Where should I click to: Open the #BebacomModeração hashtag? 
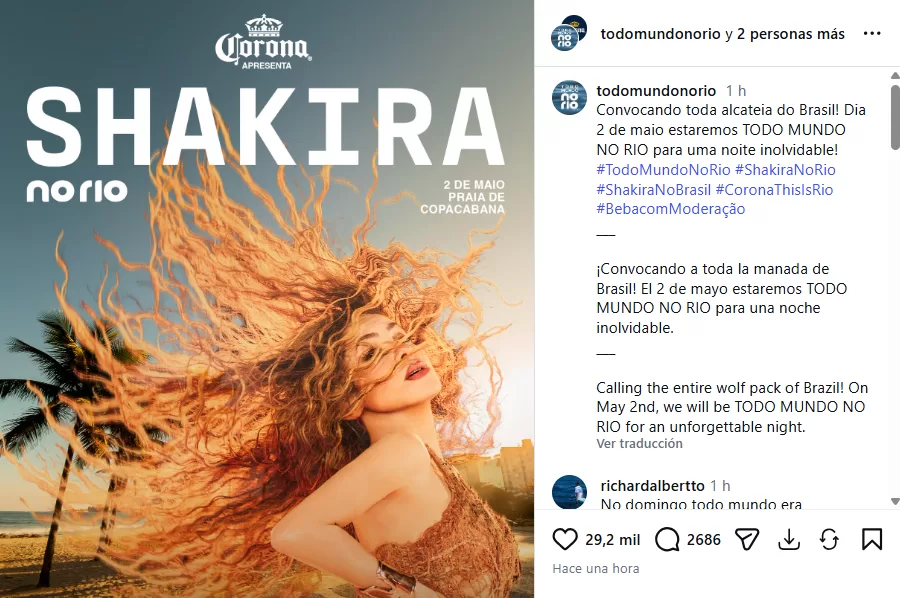670,209
